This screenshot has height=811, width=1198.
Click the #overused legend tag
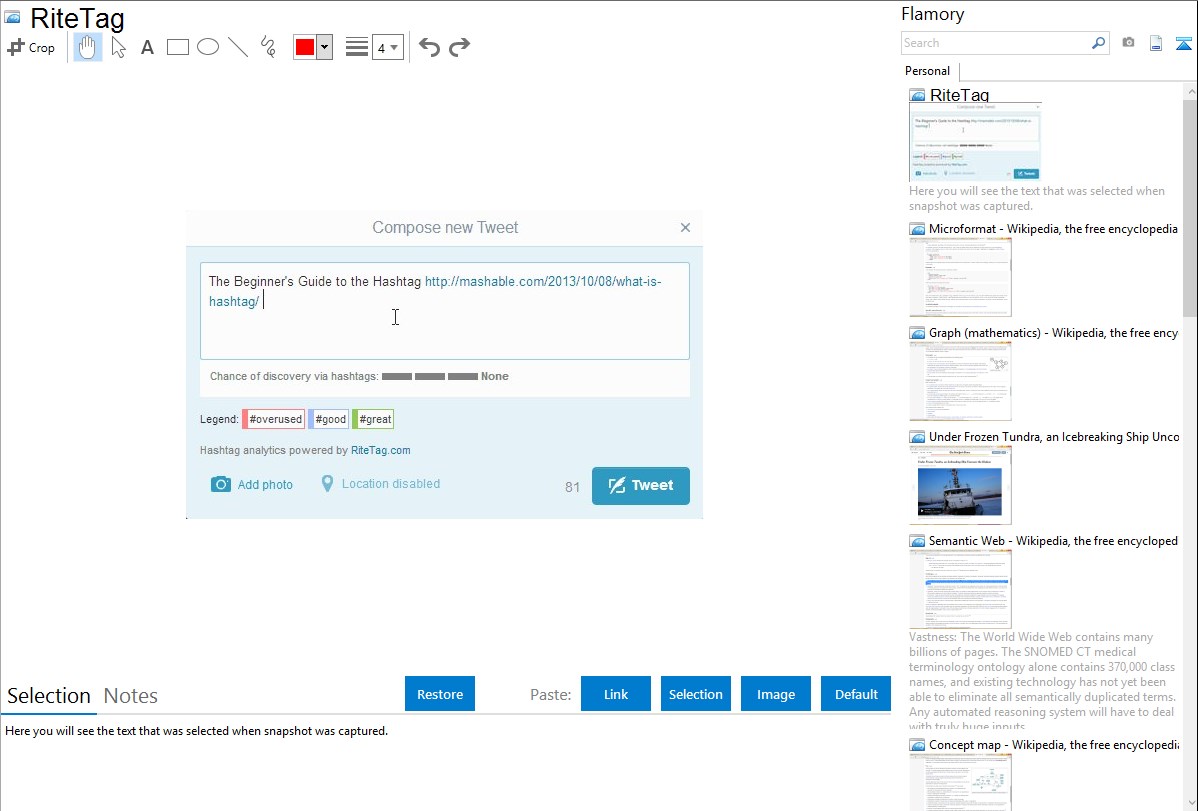tap(274, 419)
